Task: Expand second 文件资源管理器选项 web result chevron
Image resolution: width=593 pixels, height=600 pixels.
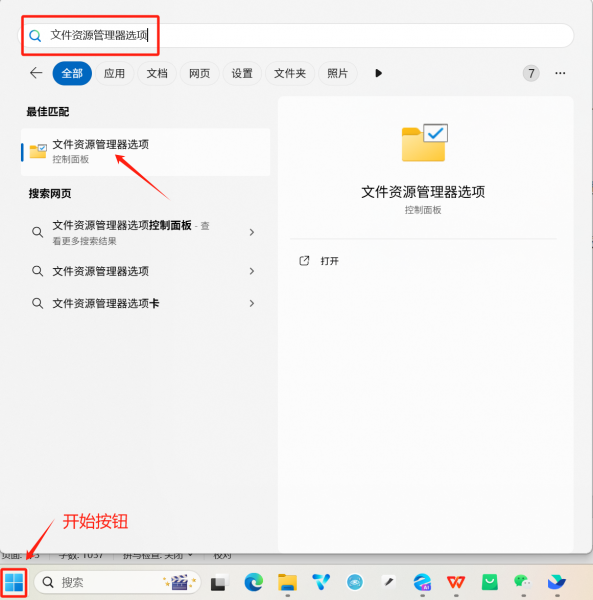Action: click(x=252, y=271)
